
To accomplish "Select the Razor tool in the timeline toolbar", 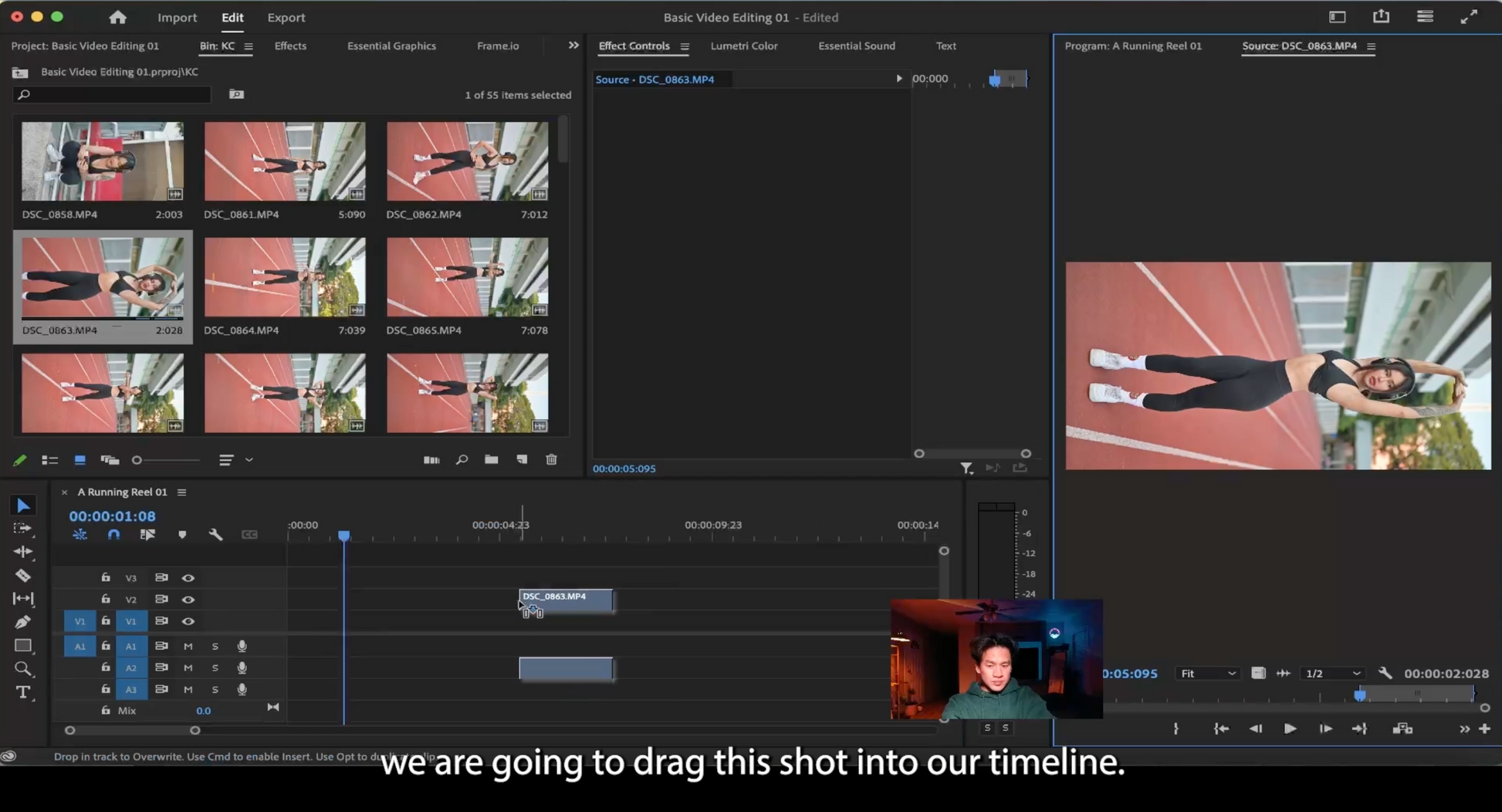I will 23,576.
